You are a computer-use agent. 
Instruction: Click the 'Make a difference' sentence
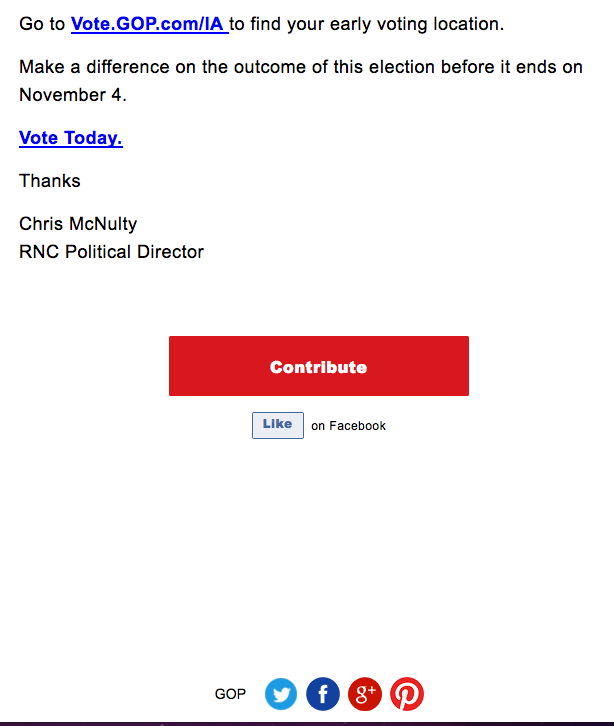(301, 81)
